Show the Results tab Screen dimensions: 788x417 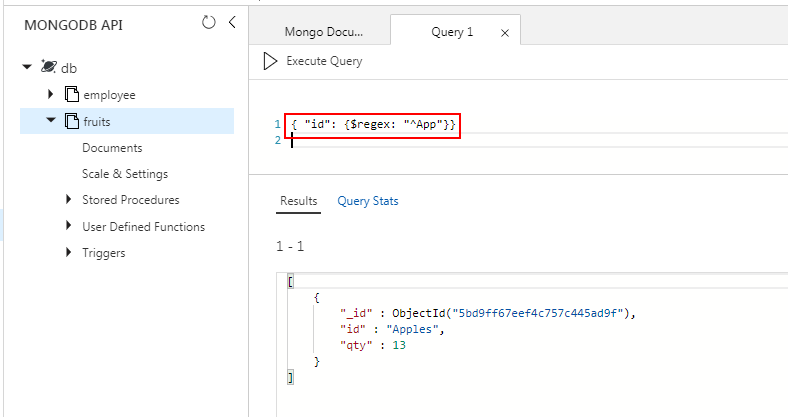(x=298, y=201)
